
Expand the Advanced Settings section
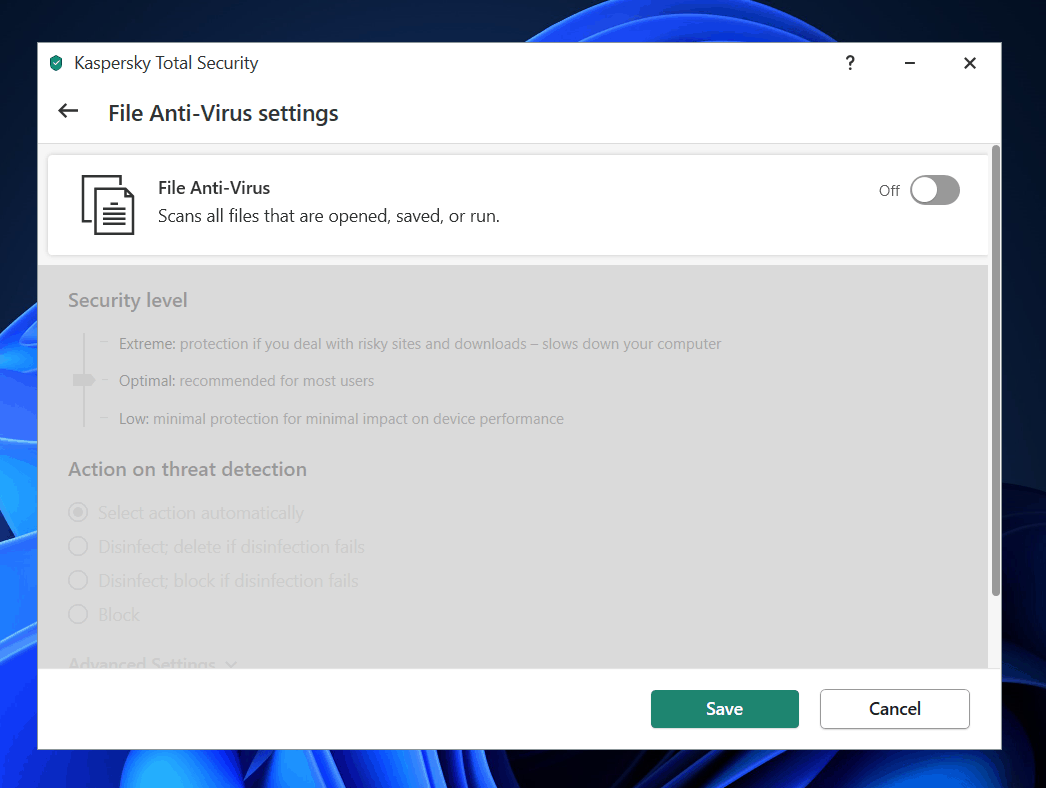point(152,663)
